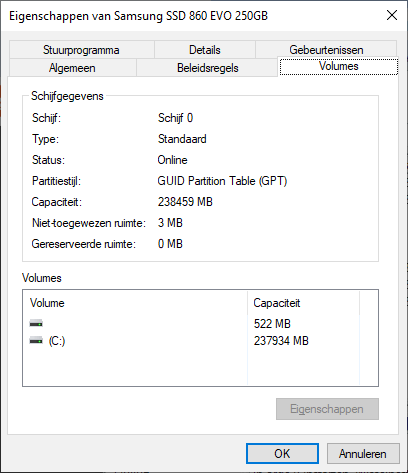
Task: Switch to the Algemeen tab
Action: coord(72,68)
